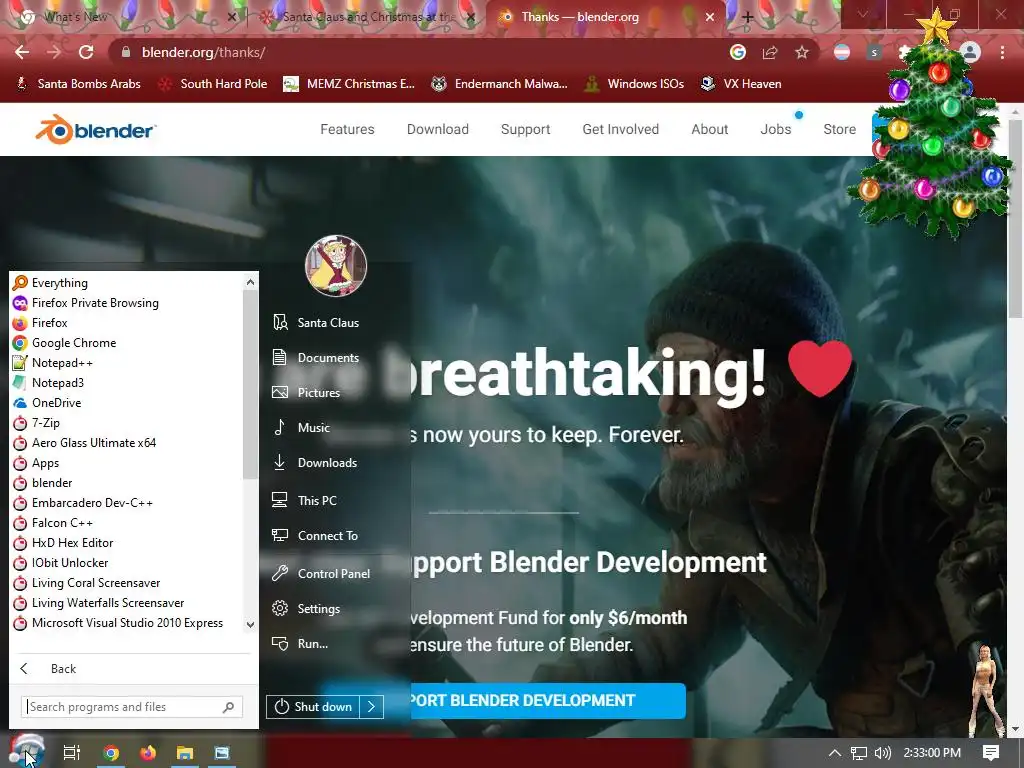Expand the Shut down options arrow

pos(372,707)
